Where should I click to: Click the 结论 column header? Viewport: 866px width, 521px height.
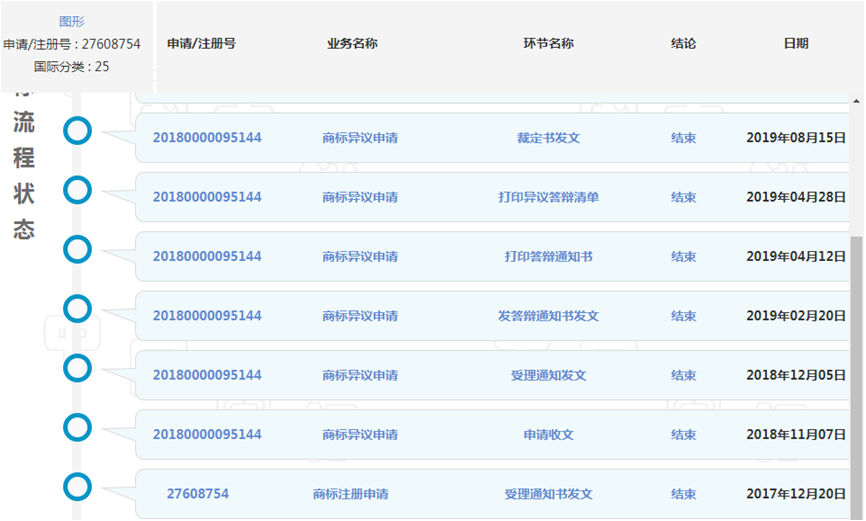[683, 44]
